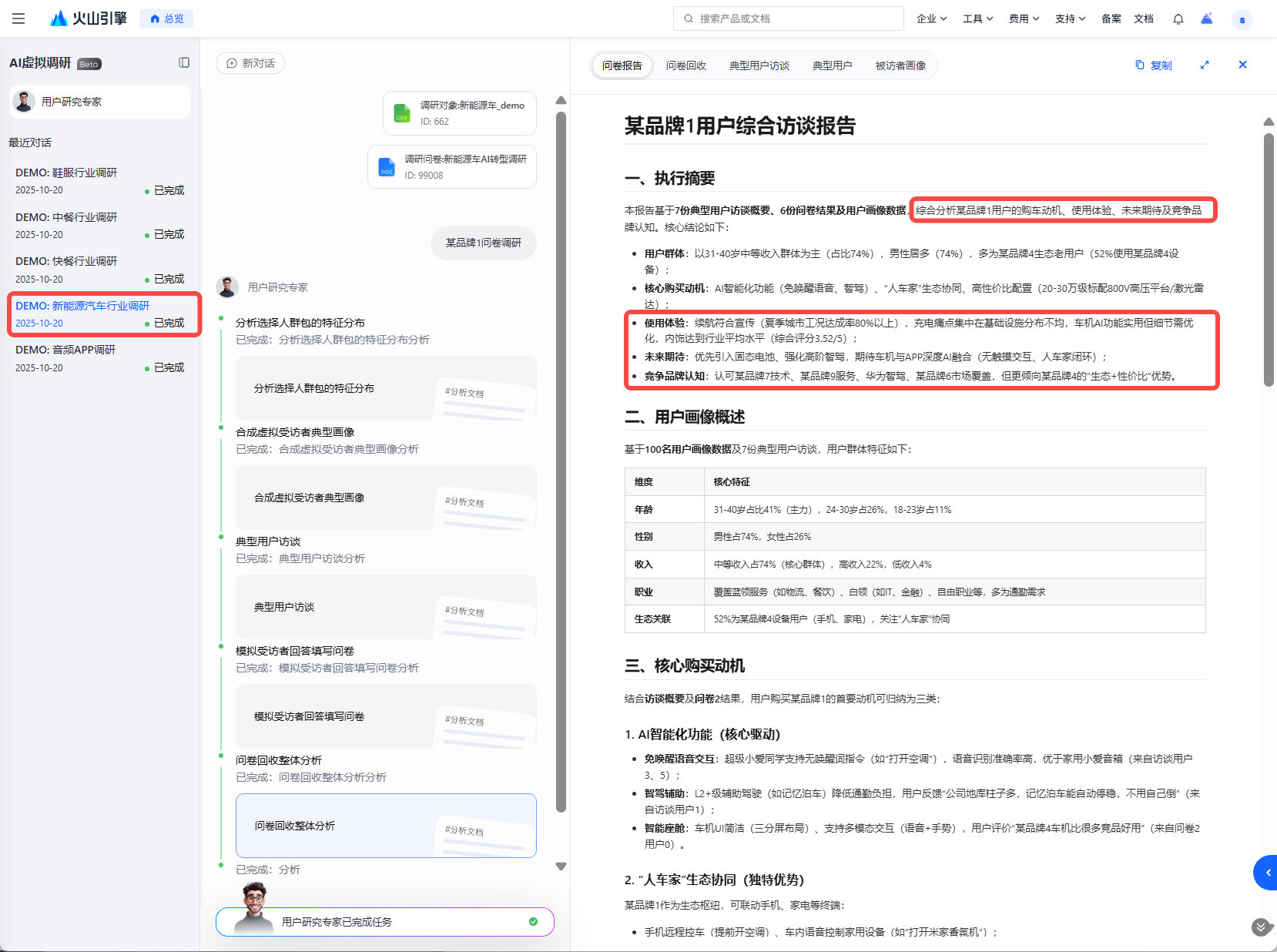Click the 总览 overview button
Screen dimensions: 1277x952
click(x=166, y=18)
